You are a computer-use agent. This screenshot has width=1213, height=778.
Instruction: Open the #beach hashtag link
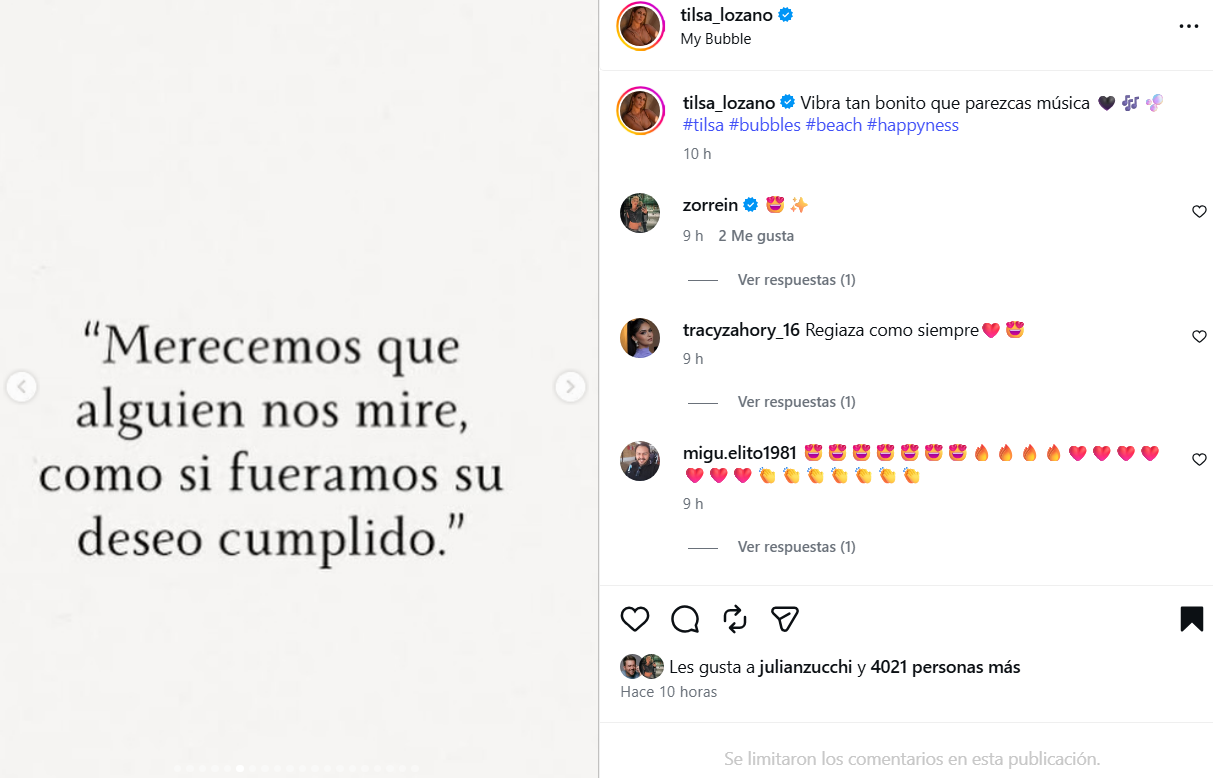(x=833, y=124)
